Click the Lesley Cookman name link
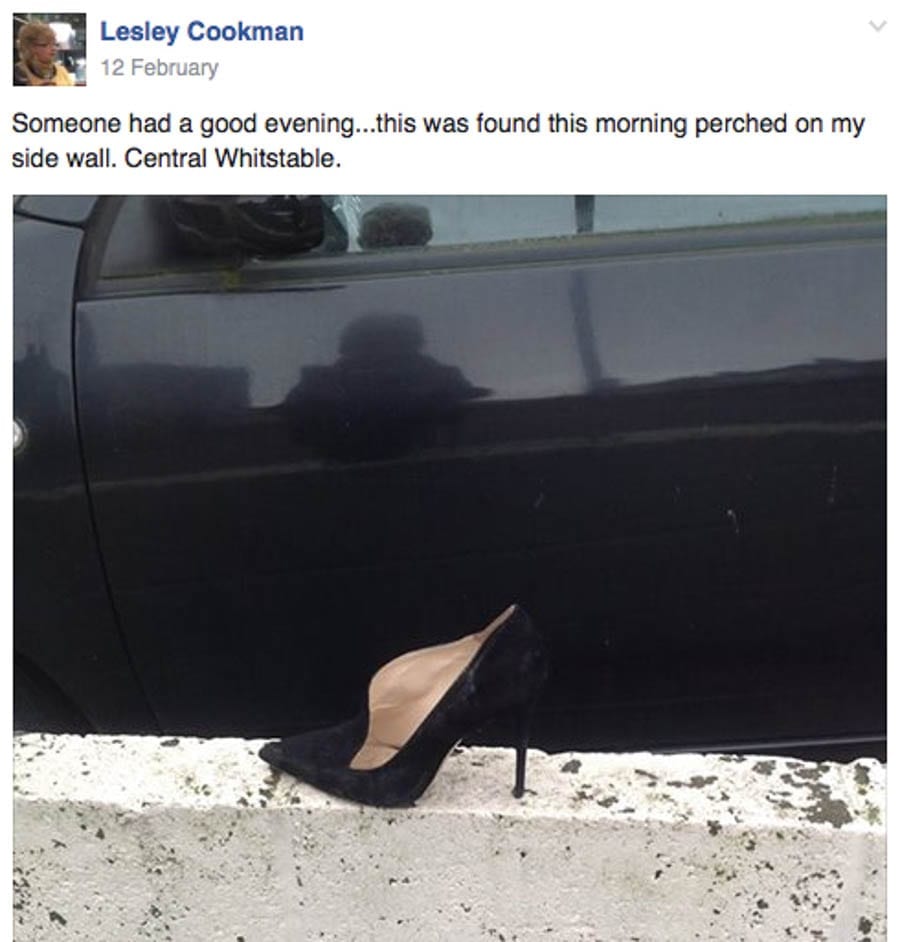The width and height of the screenshot is (900, 942). (202, 32)
